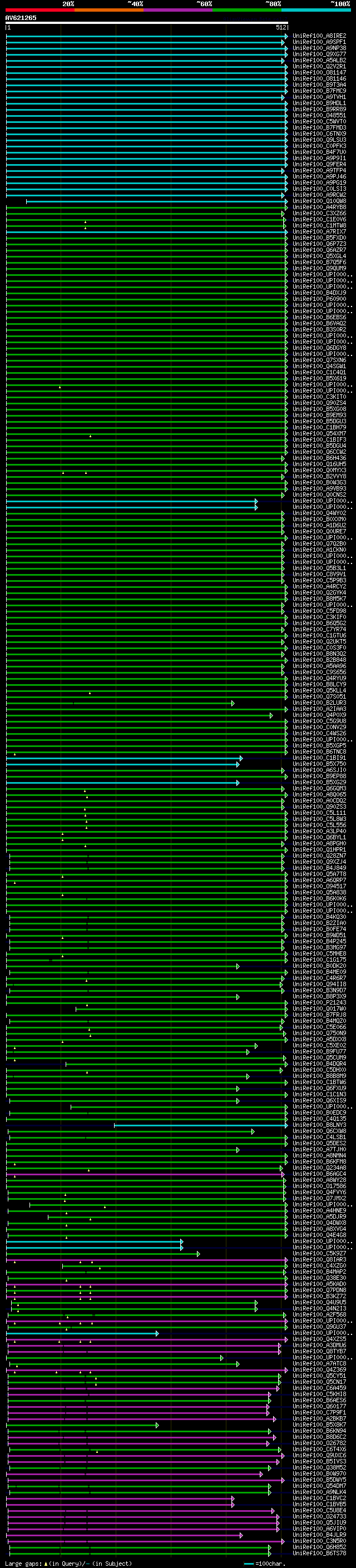This screenshot has height=1568, width=356.
Task: Click the purple ~60% identity legend bar
Action: 177,10
